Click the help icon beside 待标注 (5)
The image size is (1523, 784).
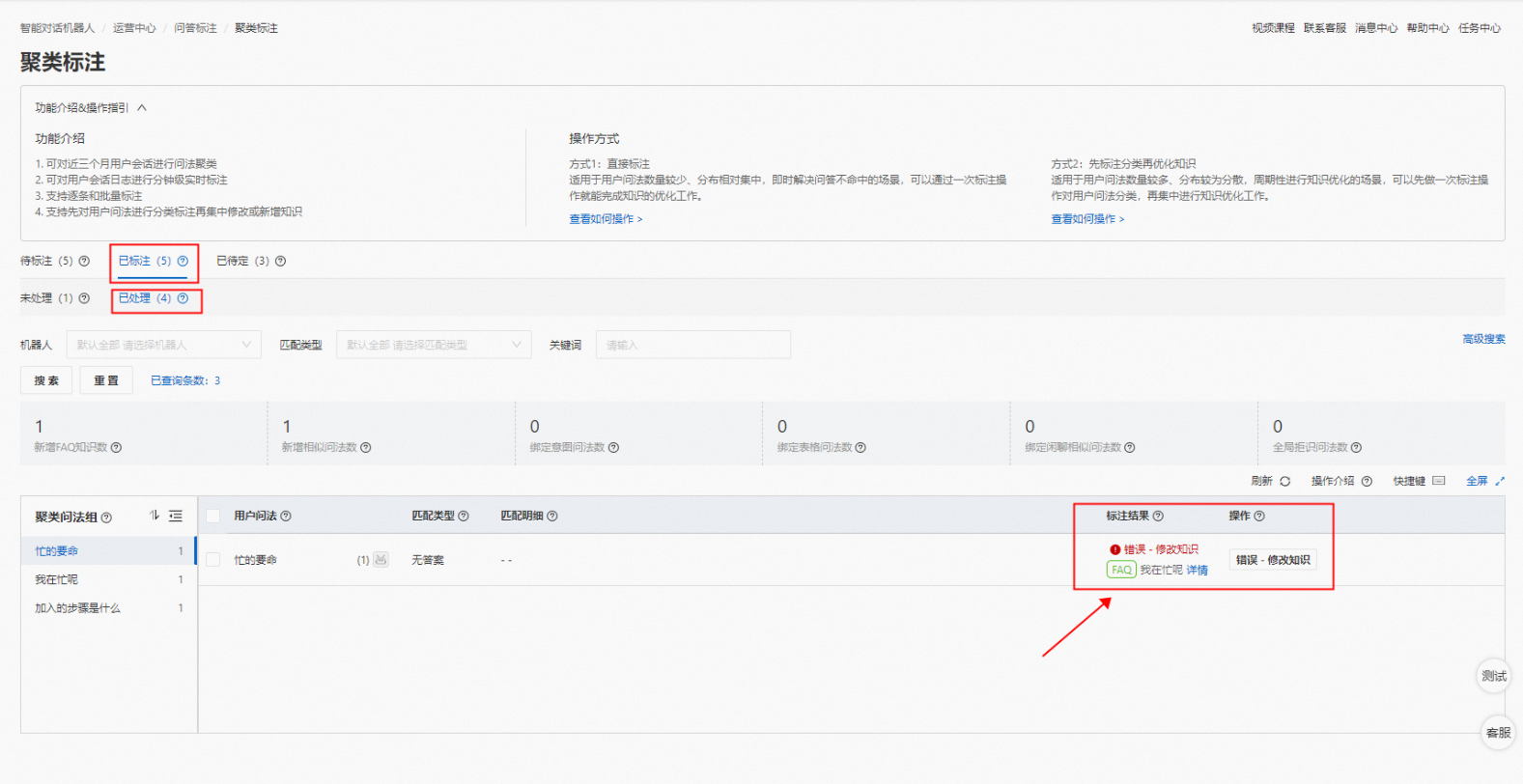[x=84, y=261]
